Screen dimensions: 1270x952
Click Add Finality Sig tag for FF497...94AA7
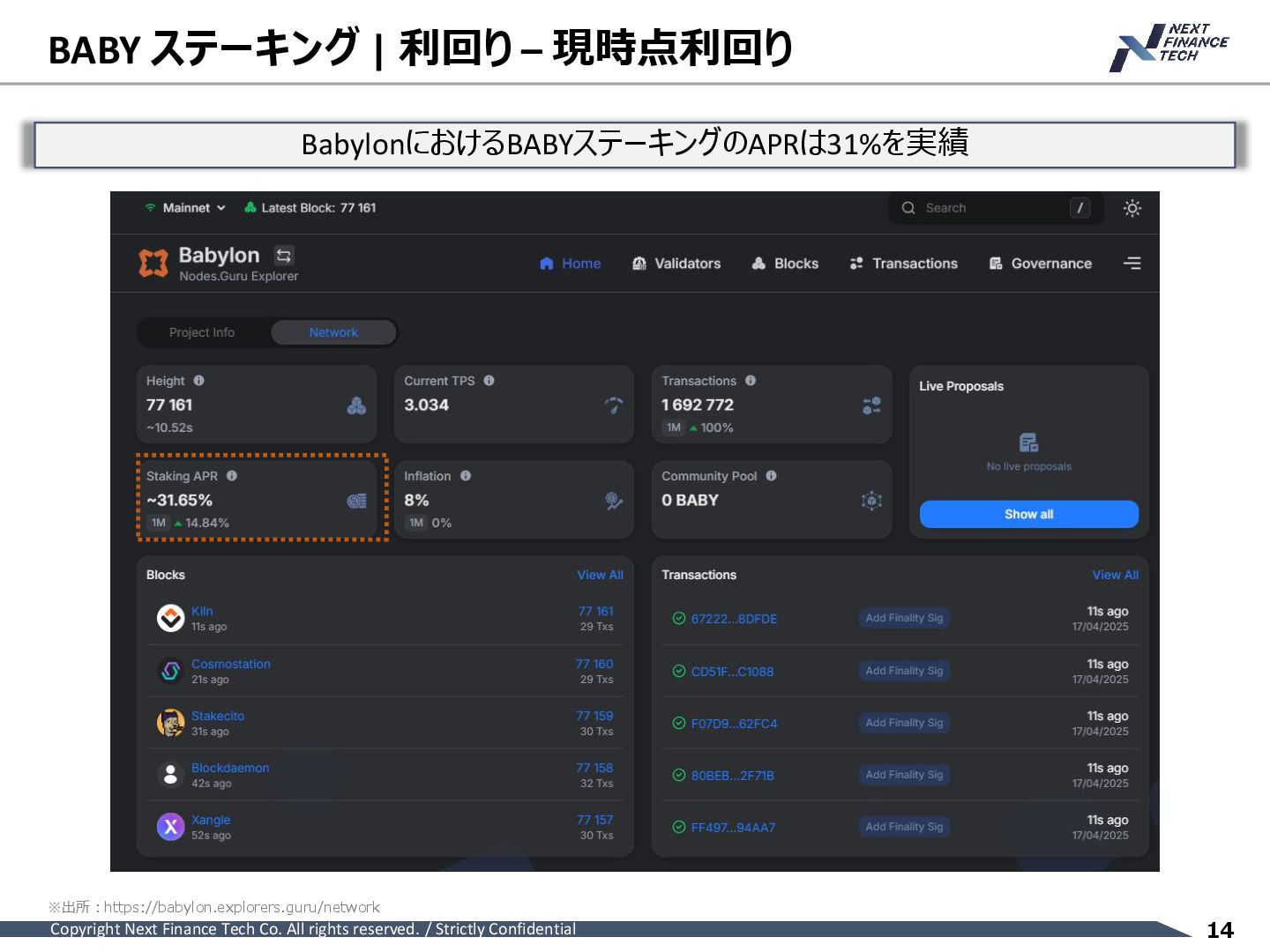(904, 827)
